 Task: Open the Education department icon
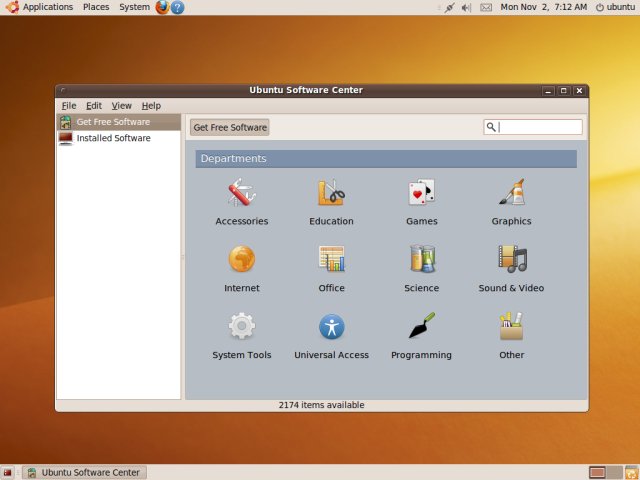(331, 192)
